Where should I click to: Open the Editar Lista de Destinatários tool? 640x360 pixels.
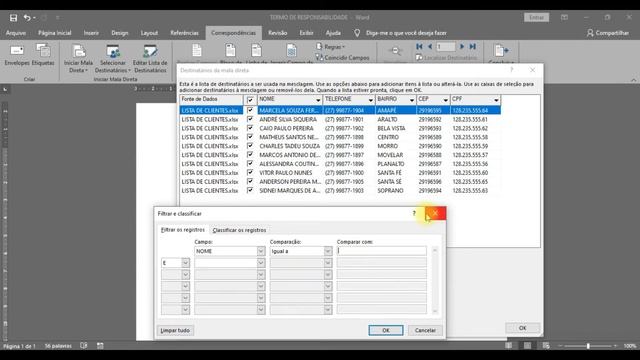pyautogui.click(x=150, y=59)
